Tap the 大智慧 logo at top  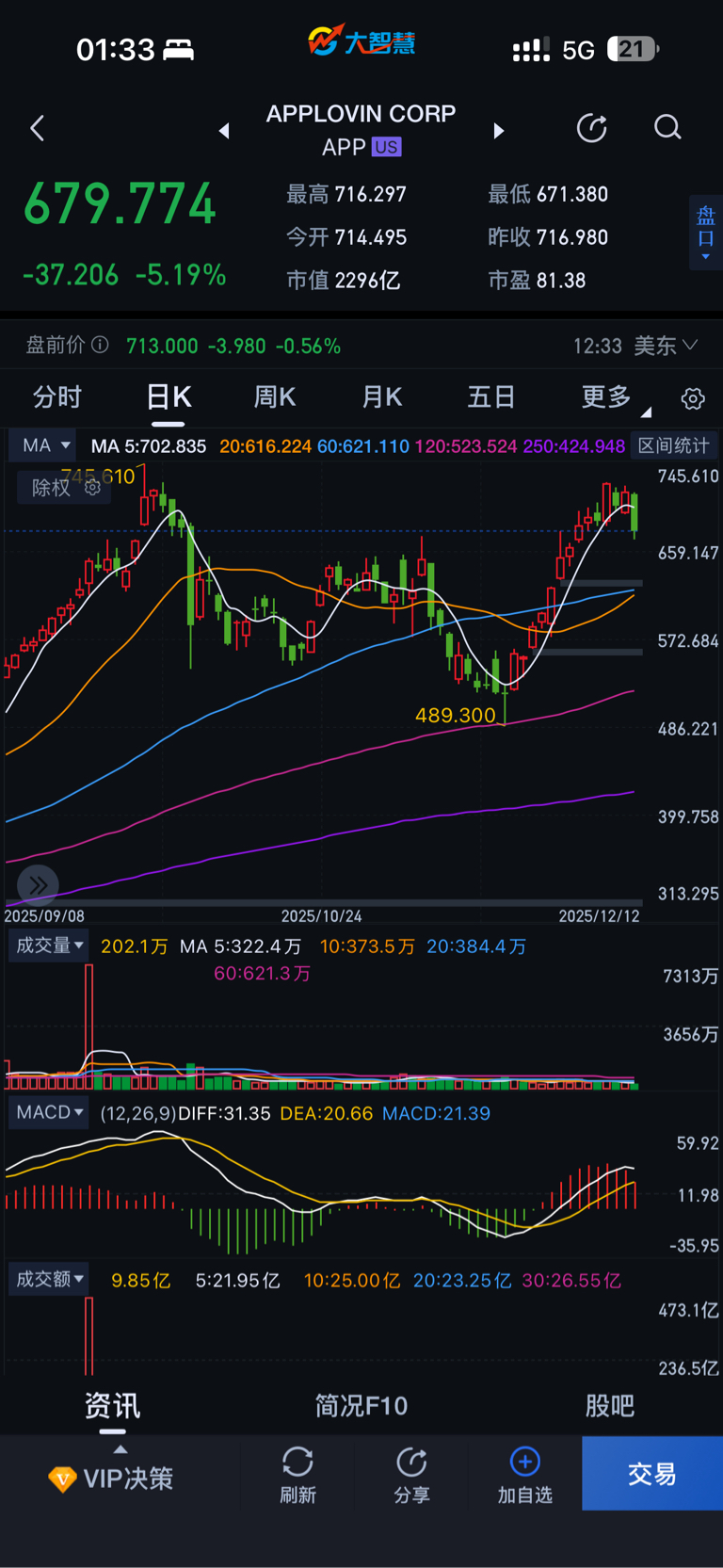click(x=361, y=41)
